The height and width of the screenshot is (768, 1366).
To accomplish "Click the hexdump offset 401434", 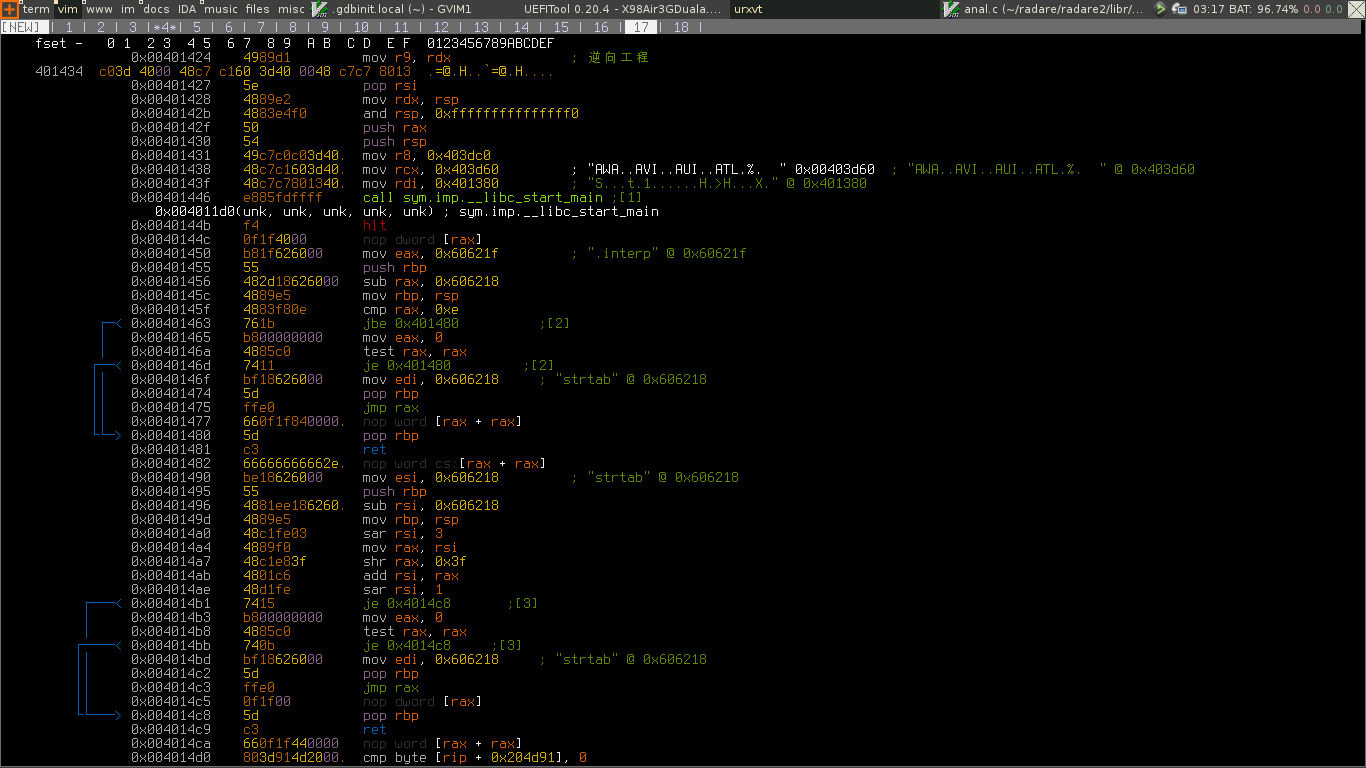I will (x=59, y=72).
